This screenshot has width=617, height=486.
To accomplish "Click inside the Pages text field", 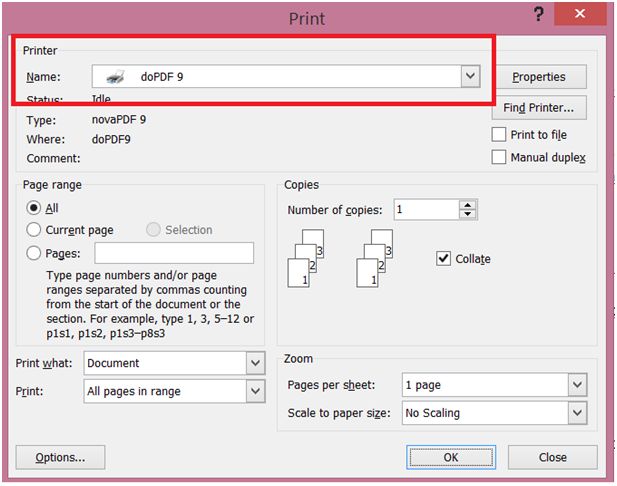I will 174,254.
